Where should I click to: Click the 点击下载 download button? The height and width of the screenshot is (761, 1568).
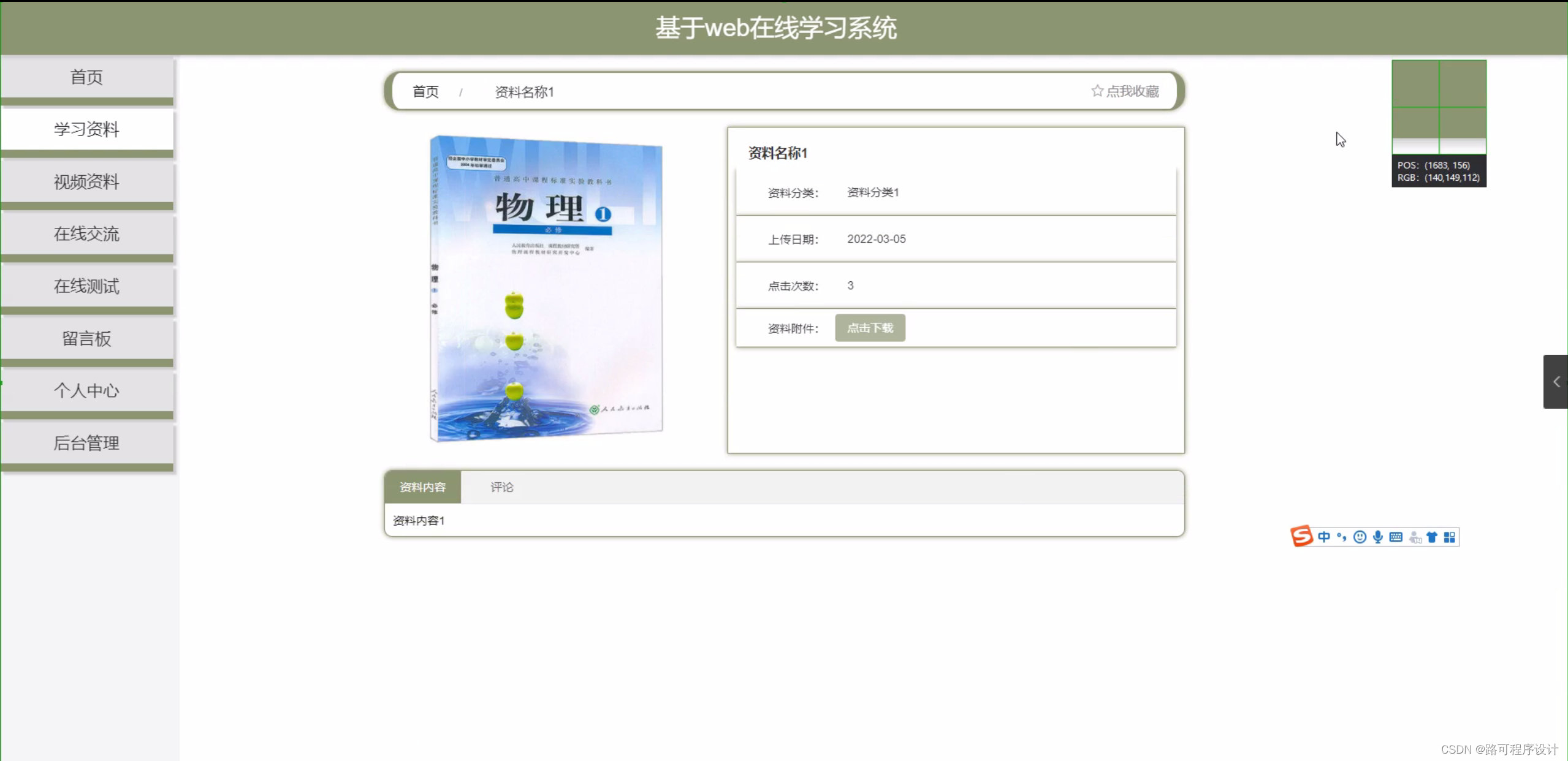pos(869,328)
